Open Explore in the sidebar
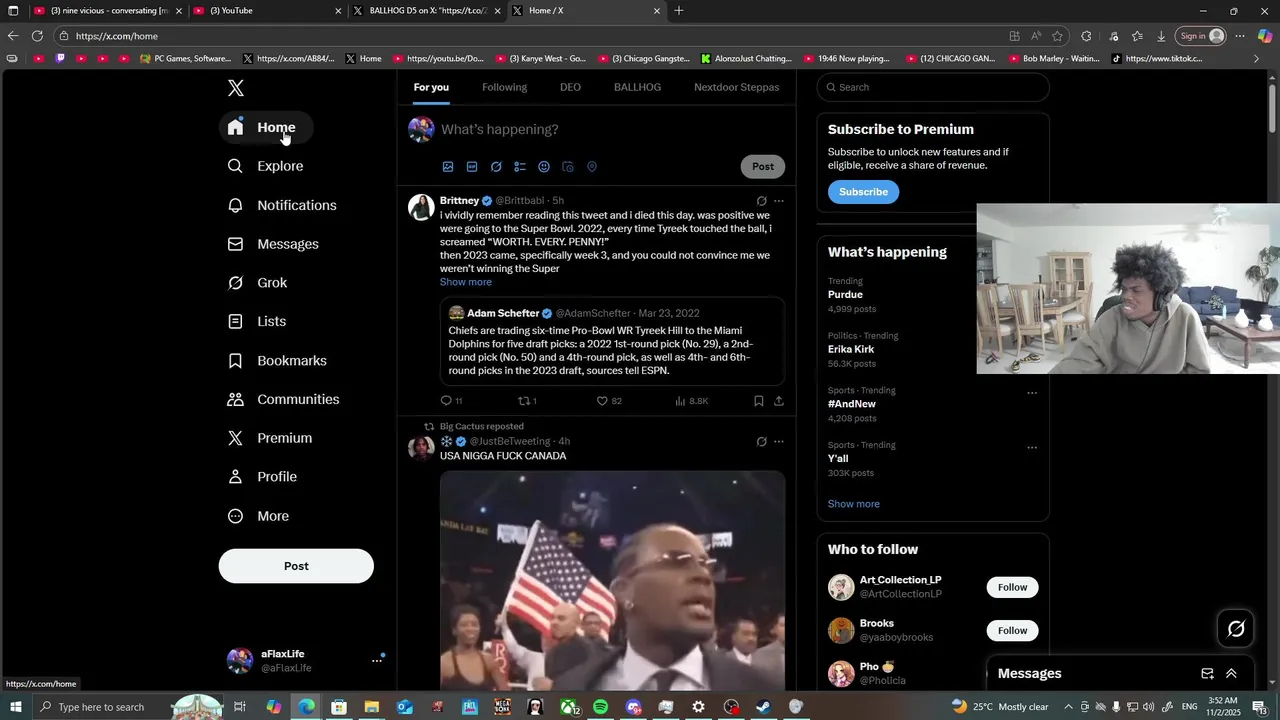 [x=265, y=166]
